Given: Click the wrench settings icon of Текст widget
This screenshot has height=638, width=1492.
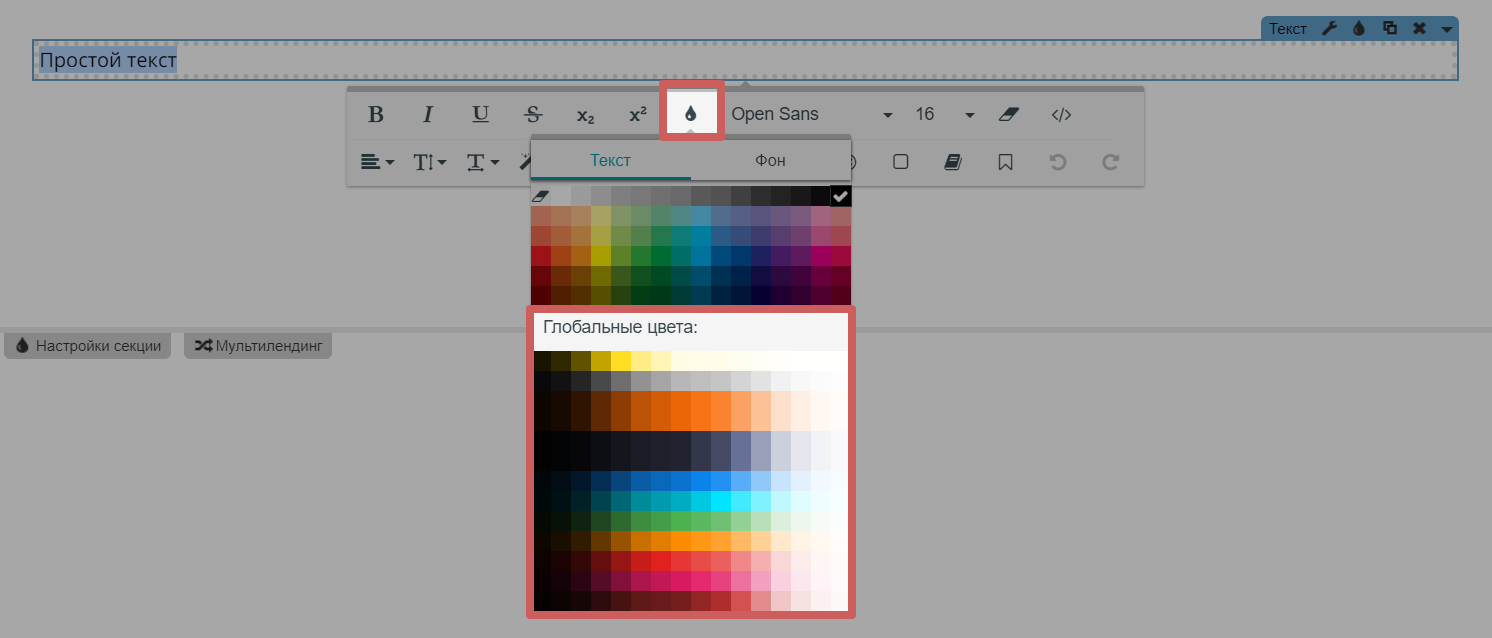Looking at the screenshot, I should pos(1329,29).
